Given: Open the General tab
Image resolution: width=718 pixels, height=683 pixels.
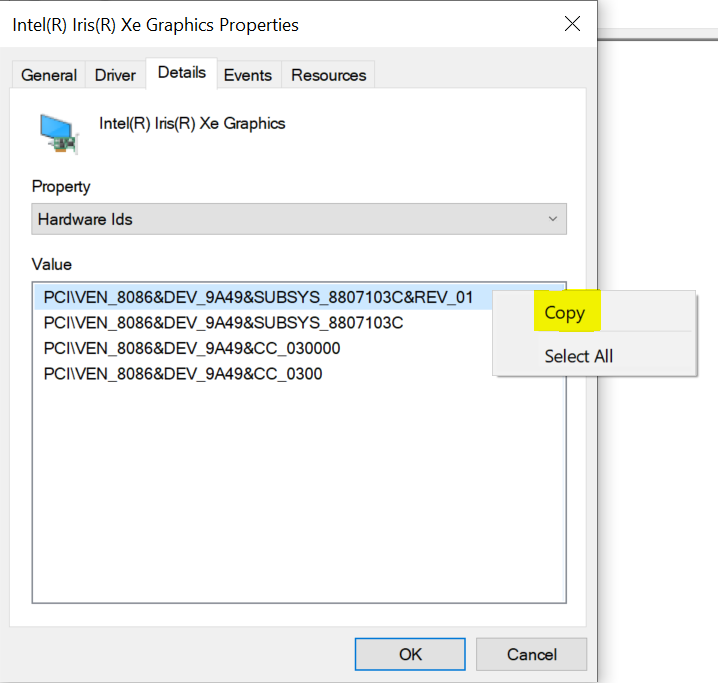Looking at the screenshot, I should click(x=49, y=75).
